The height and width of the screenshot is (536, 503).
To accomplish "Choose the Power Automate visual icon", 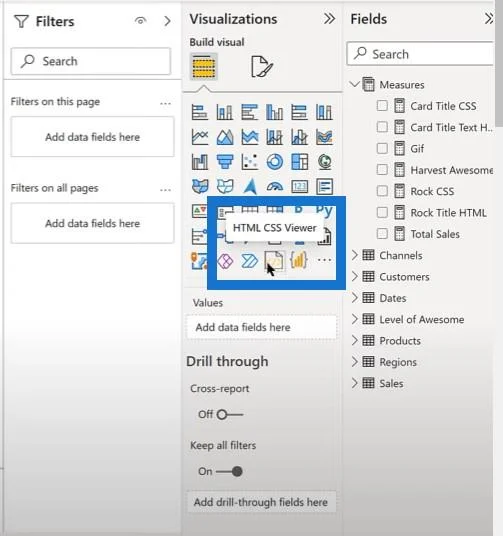I will pos(250,262).
